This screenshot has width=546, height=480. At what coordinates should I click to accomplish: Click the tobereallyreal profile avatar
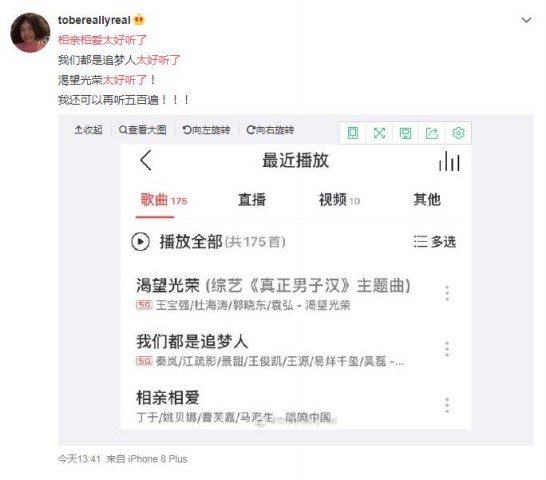pyautogui.click(x=30, y=32)
